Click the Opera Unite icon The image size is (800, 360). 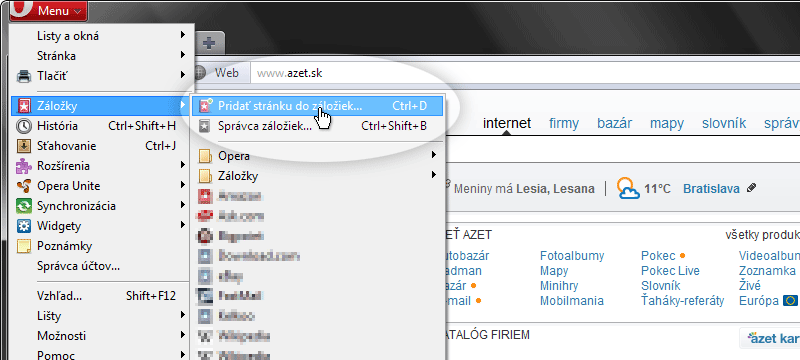pyautogui.click(x=23, y=186)
